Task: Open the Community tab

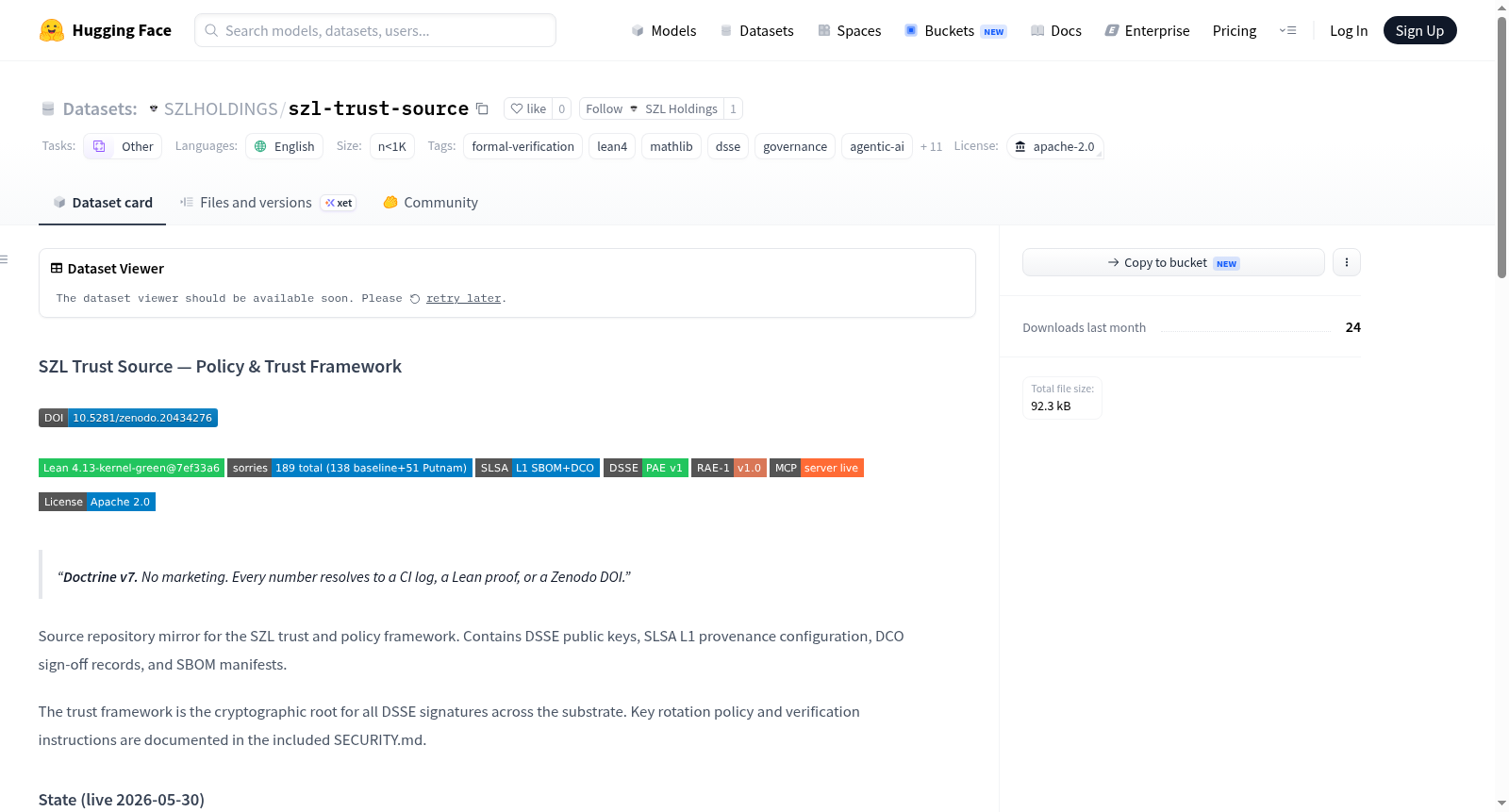Action: pos(430,203)
